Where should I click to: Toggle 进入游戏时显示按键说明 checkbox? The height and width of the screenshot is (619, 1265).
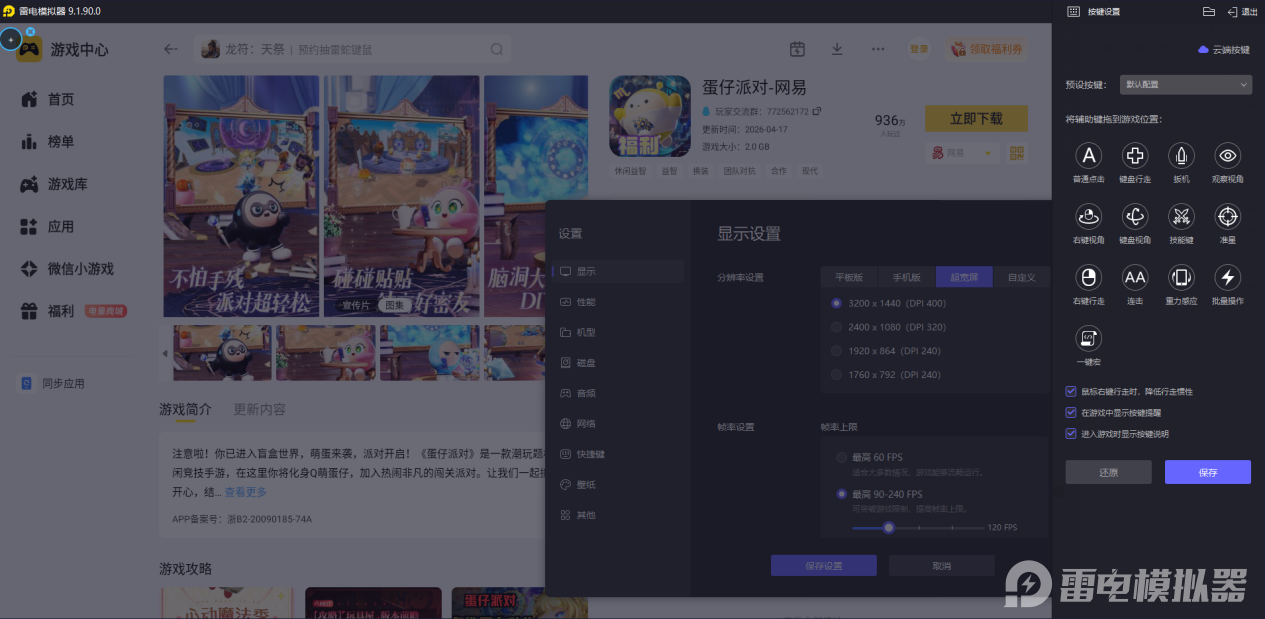coord(1071,434)
